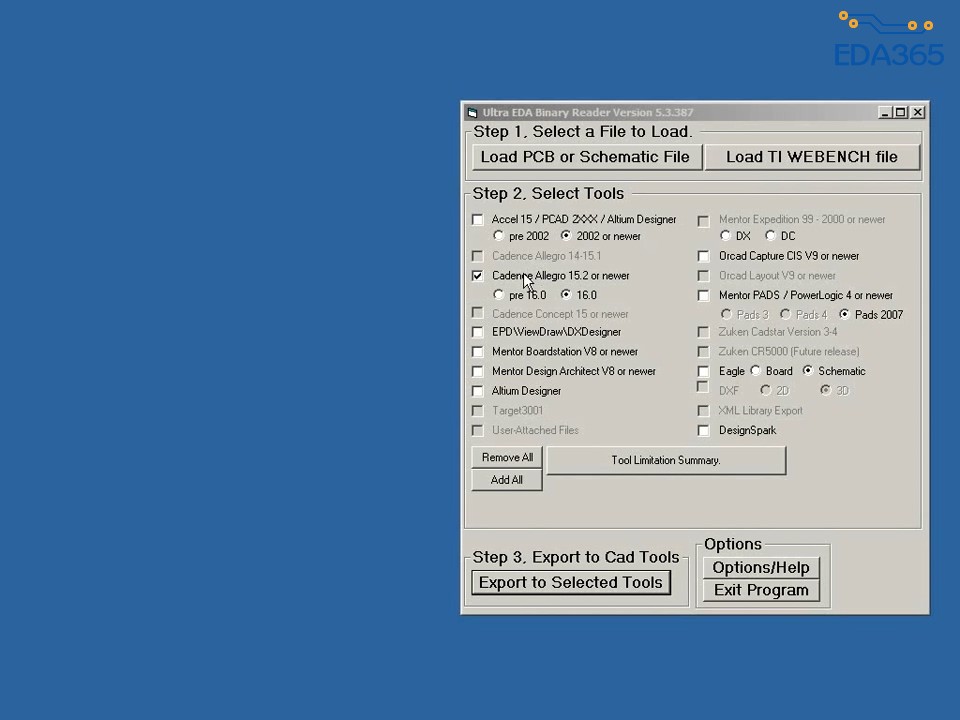960x720 pixels.
Task: Click the Zuken Cadstar Version 3-4 checkbox
Action: click(703, 332)
